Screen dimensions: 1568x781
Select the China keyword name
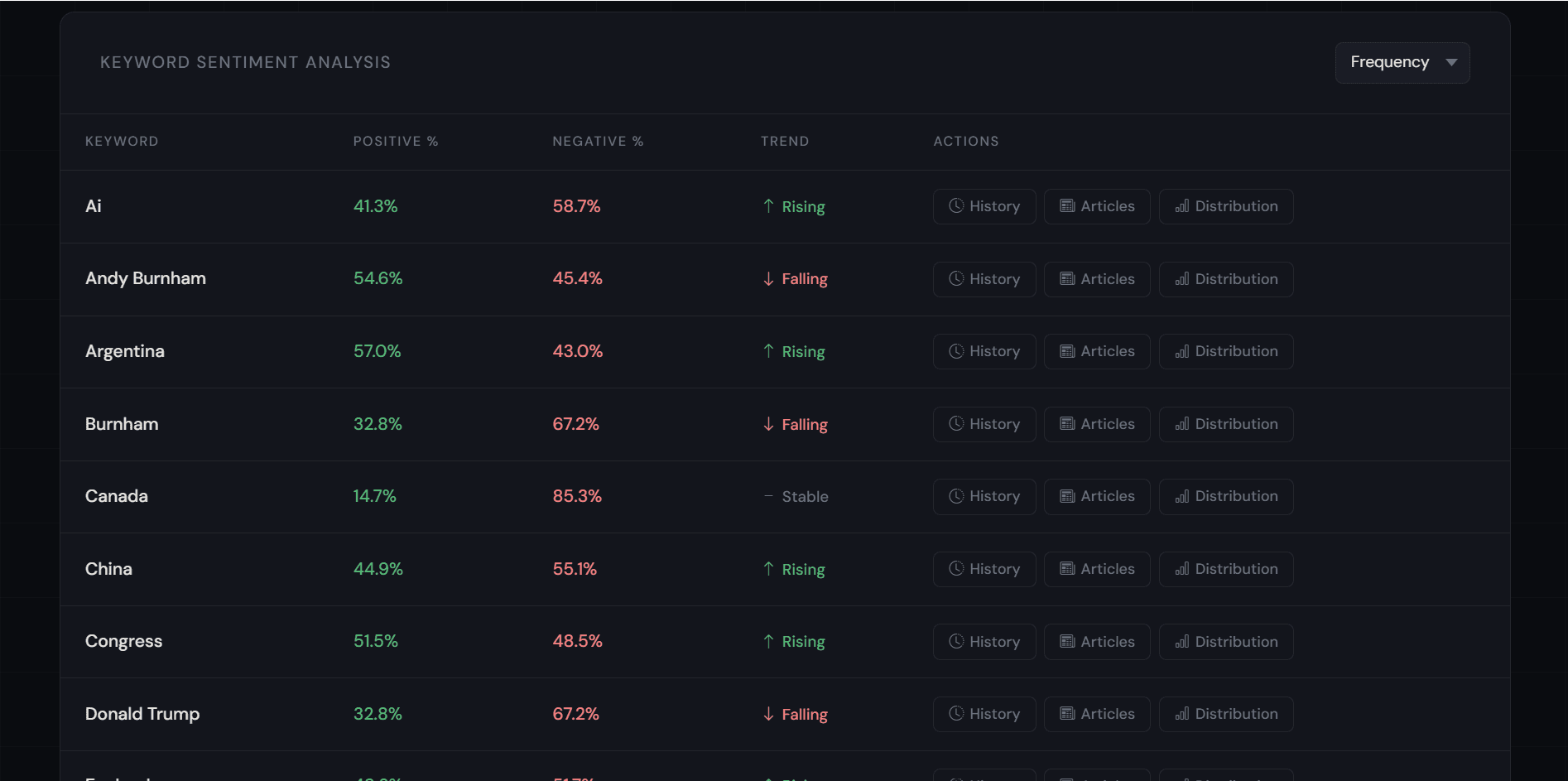pos(108,569)
